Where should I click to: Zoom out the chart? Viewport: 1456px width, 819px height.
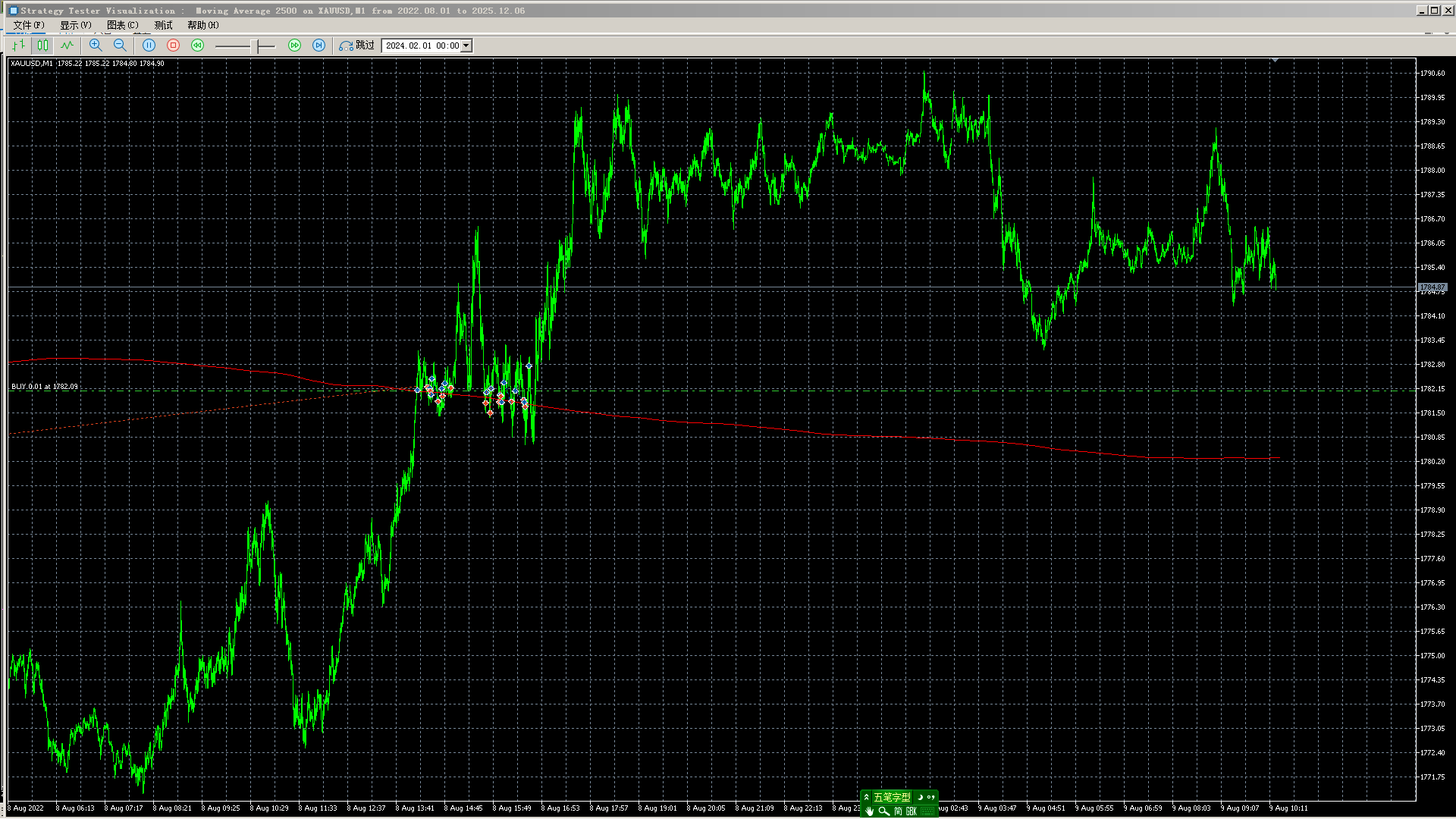[x=120, y=45]
